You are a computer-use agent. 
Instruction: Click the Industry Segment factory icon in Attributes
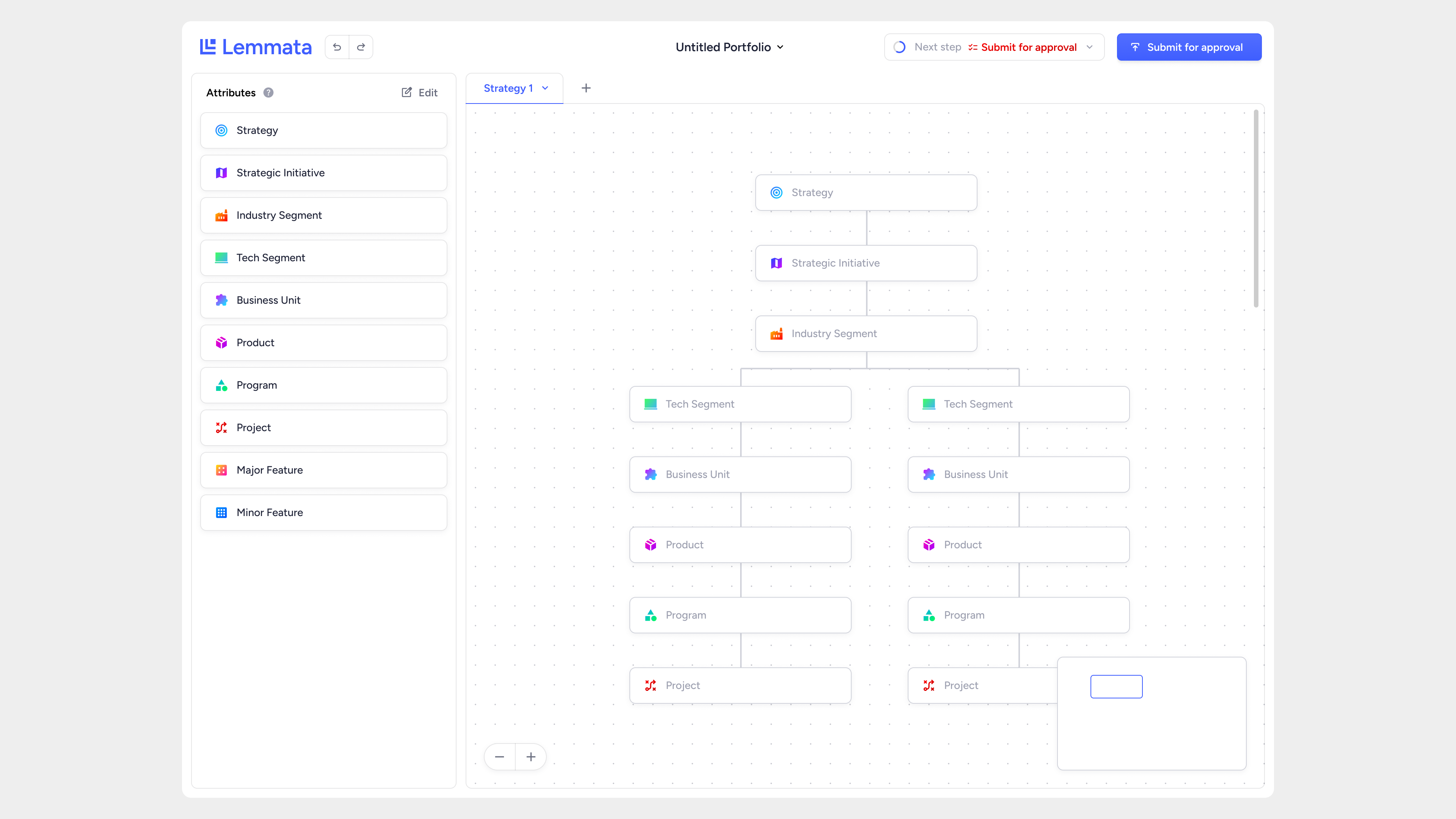[221, 215]
